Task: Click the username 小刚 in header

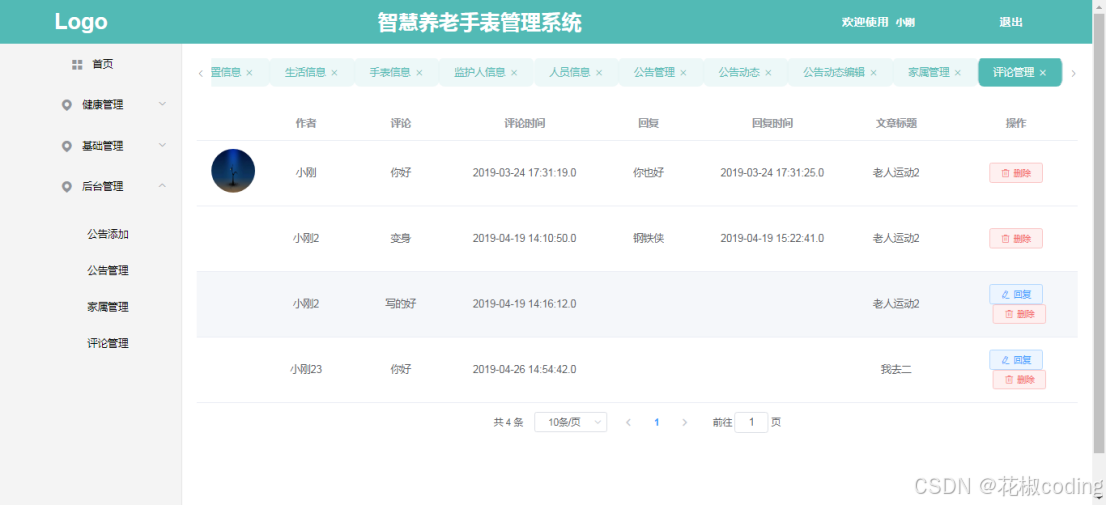Action: [905, 23]
